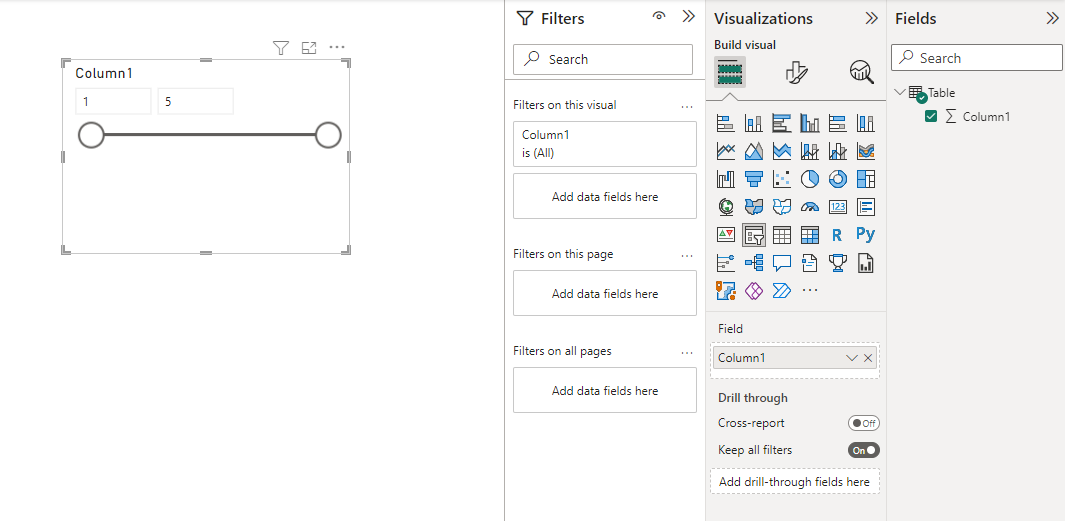Choose the Treemap visual
This screenshot has height=521, width=1065.
(865, 179)
